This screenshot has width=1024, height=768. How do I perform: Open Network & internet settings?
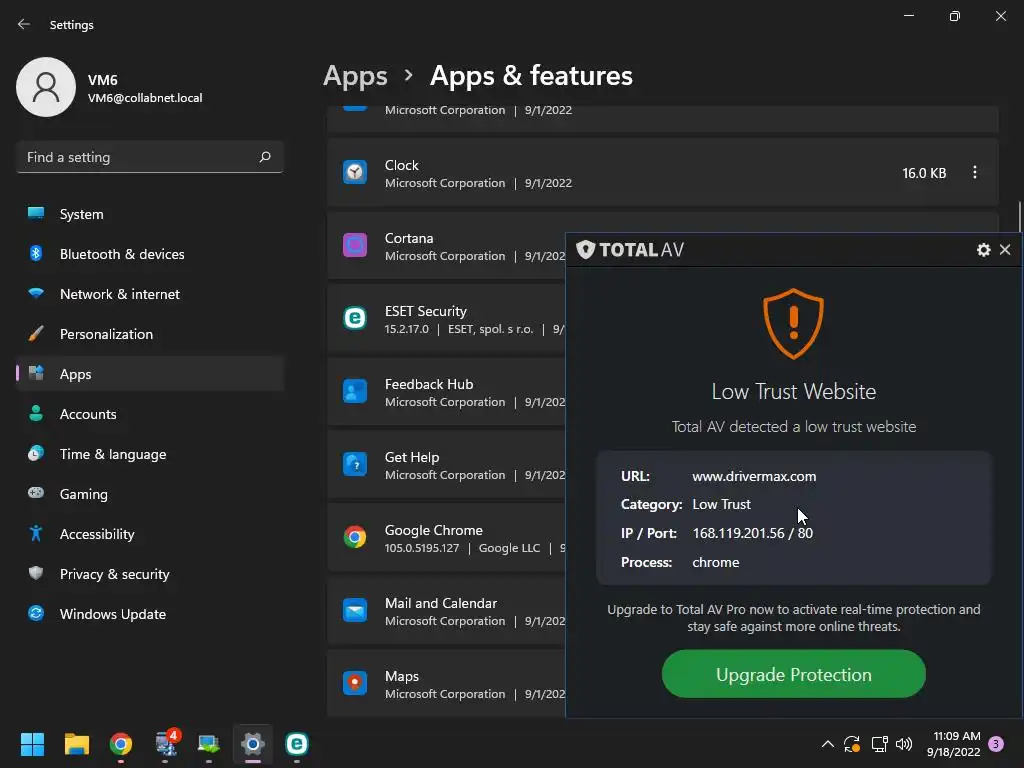coord(150,294)
